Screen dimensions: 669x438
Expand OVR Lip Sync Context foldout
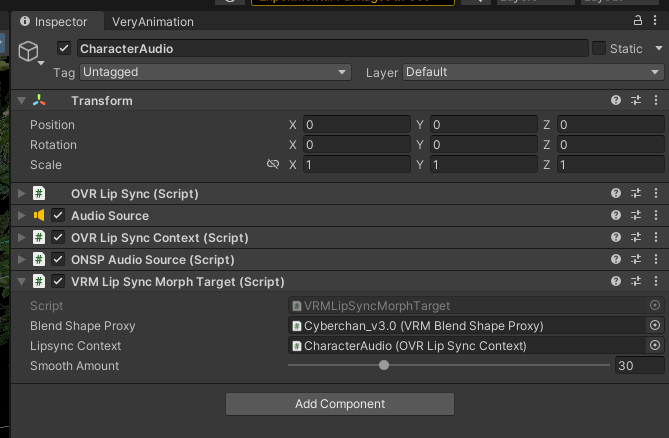pyautogui.click(x=21, y=238)
